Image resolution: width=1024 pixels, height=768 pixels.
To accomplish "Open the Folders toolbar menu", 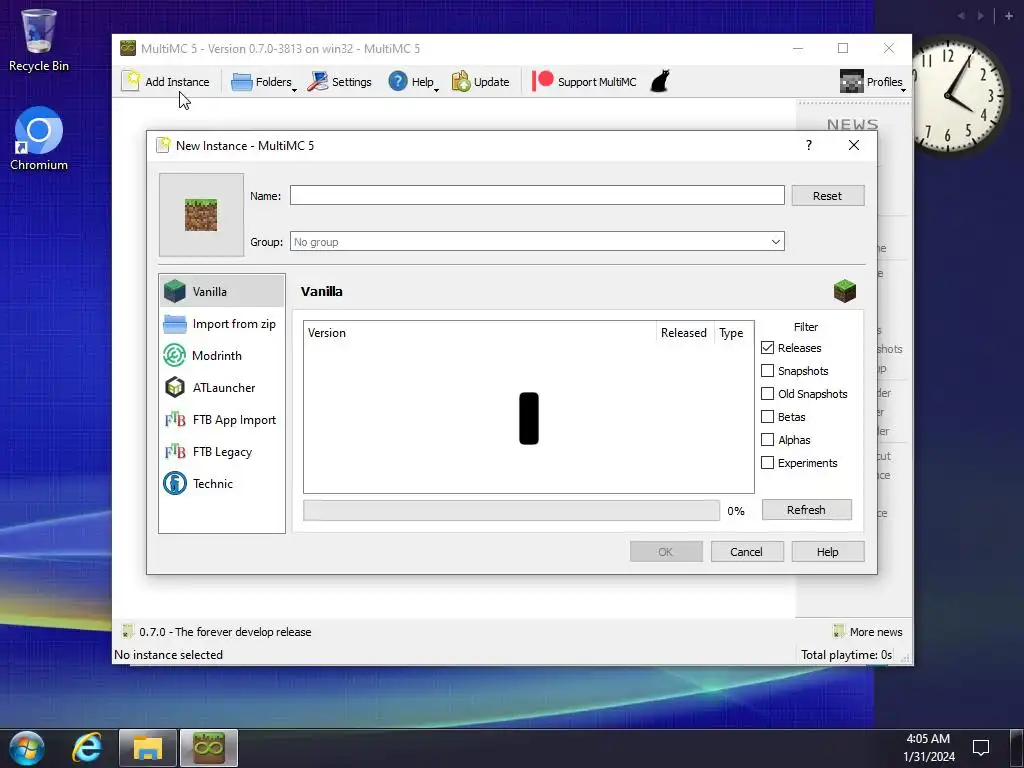I will [x=263, y=82].
